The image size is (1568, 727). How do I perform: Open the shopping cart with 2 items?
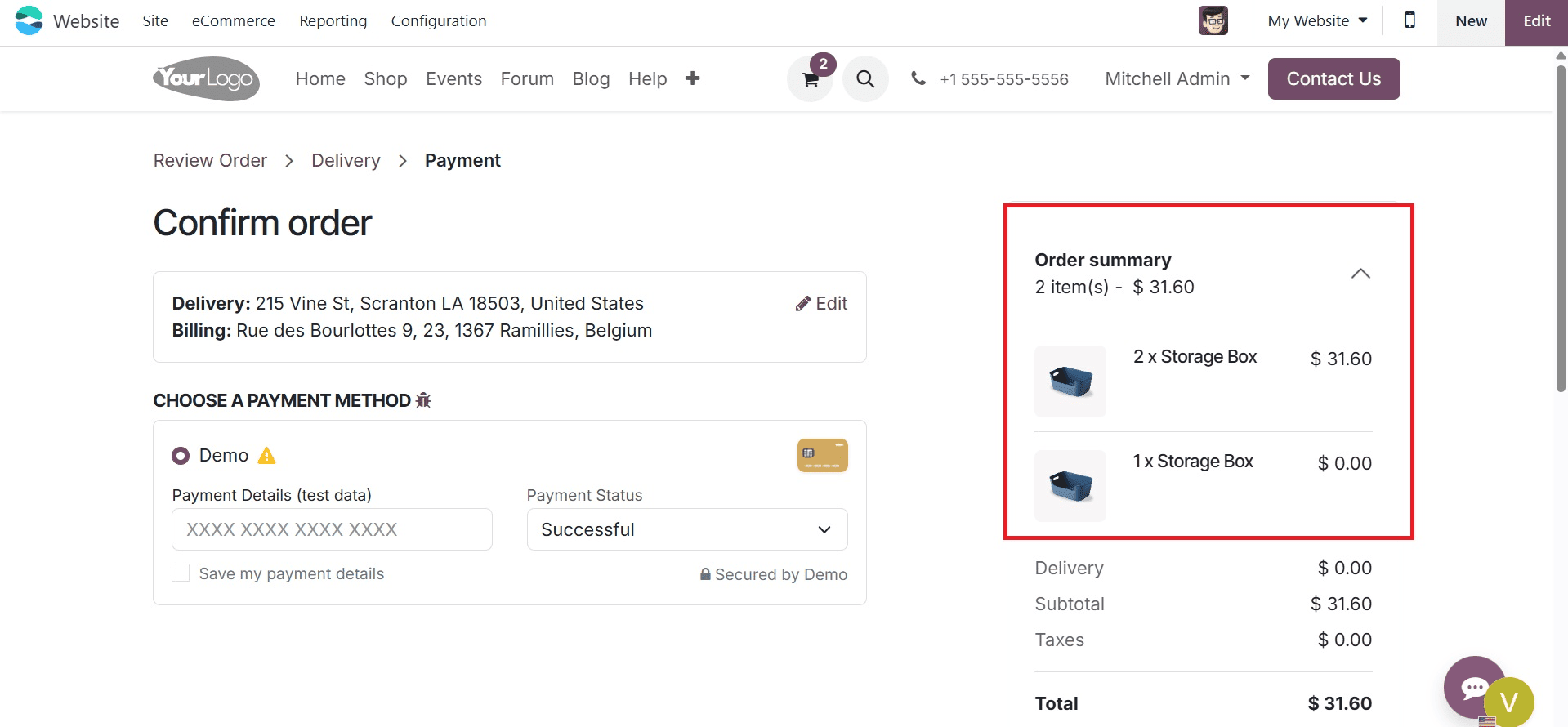pyautogui.click(x=810, y=78)
